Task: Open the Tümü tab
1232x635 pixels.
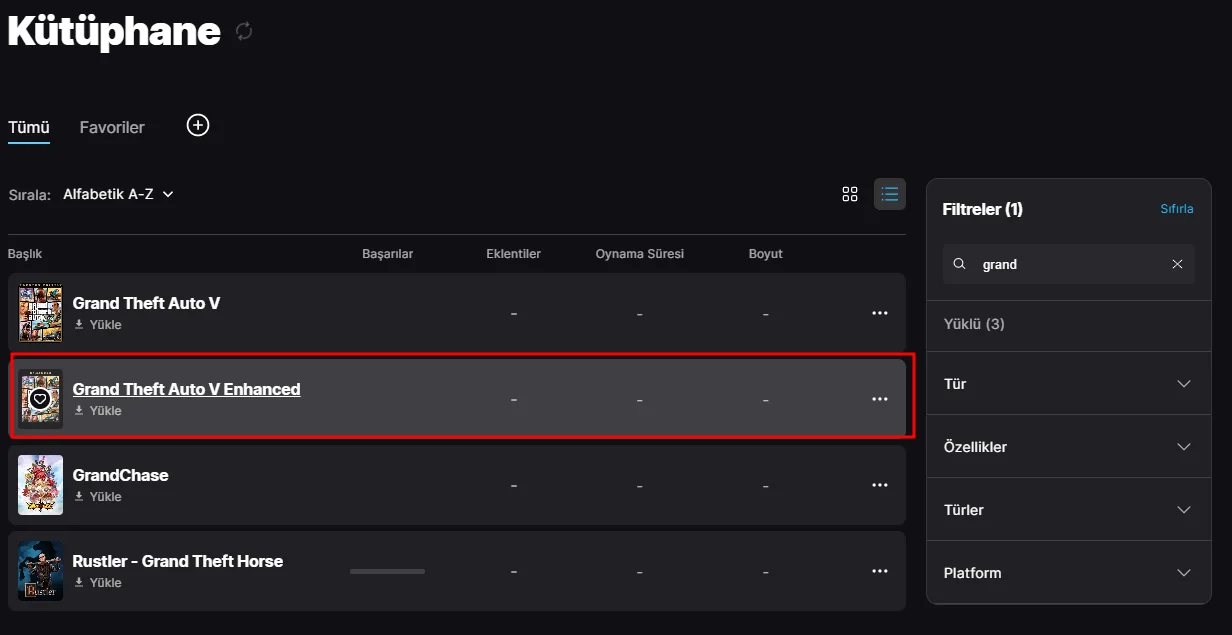Action: click(x=29, y=127)
